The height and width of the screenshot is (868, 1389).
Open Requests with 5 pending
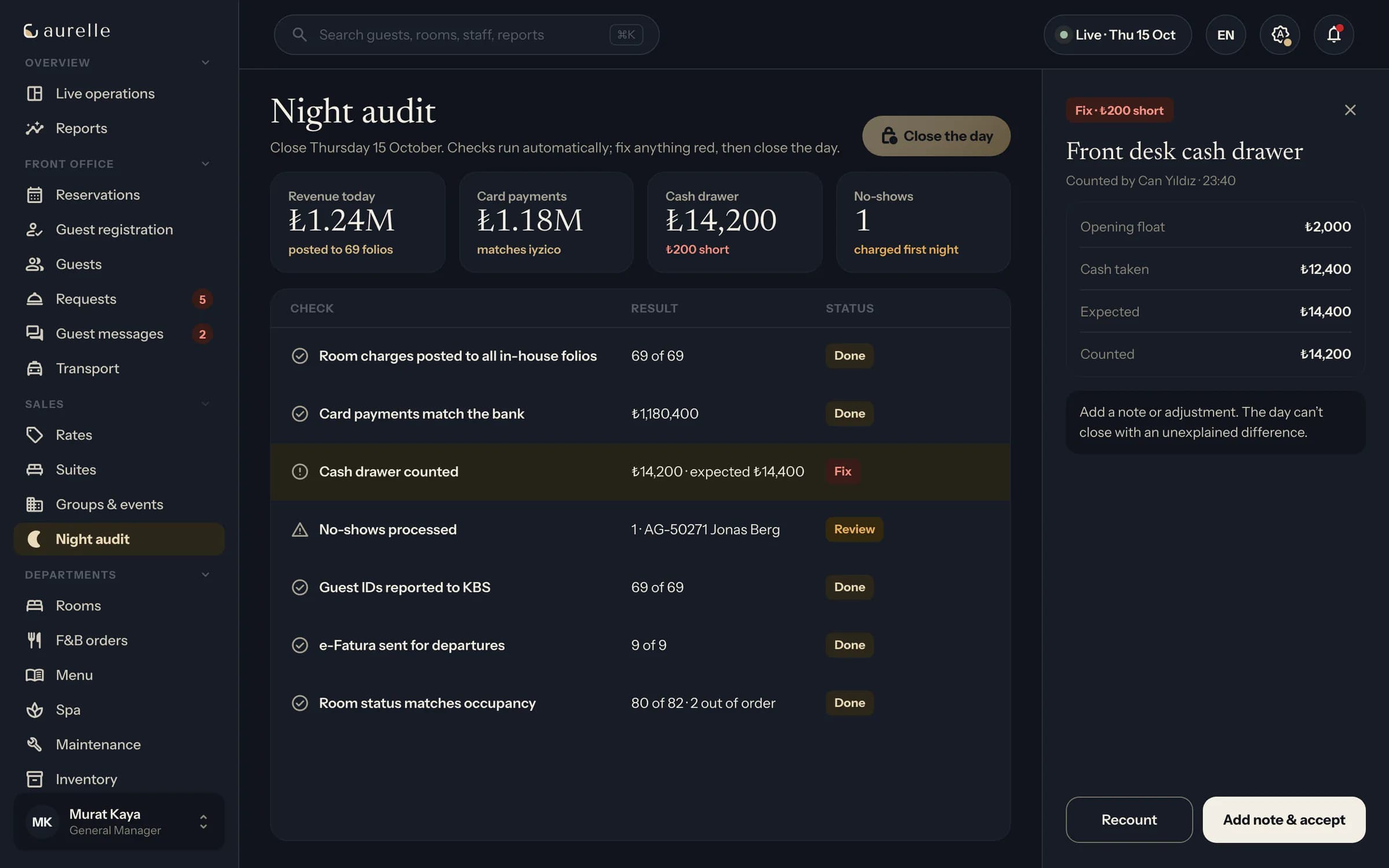click(x=119, y=299)
